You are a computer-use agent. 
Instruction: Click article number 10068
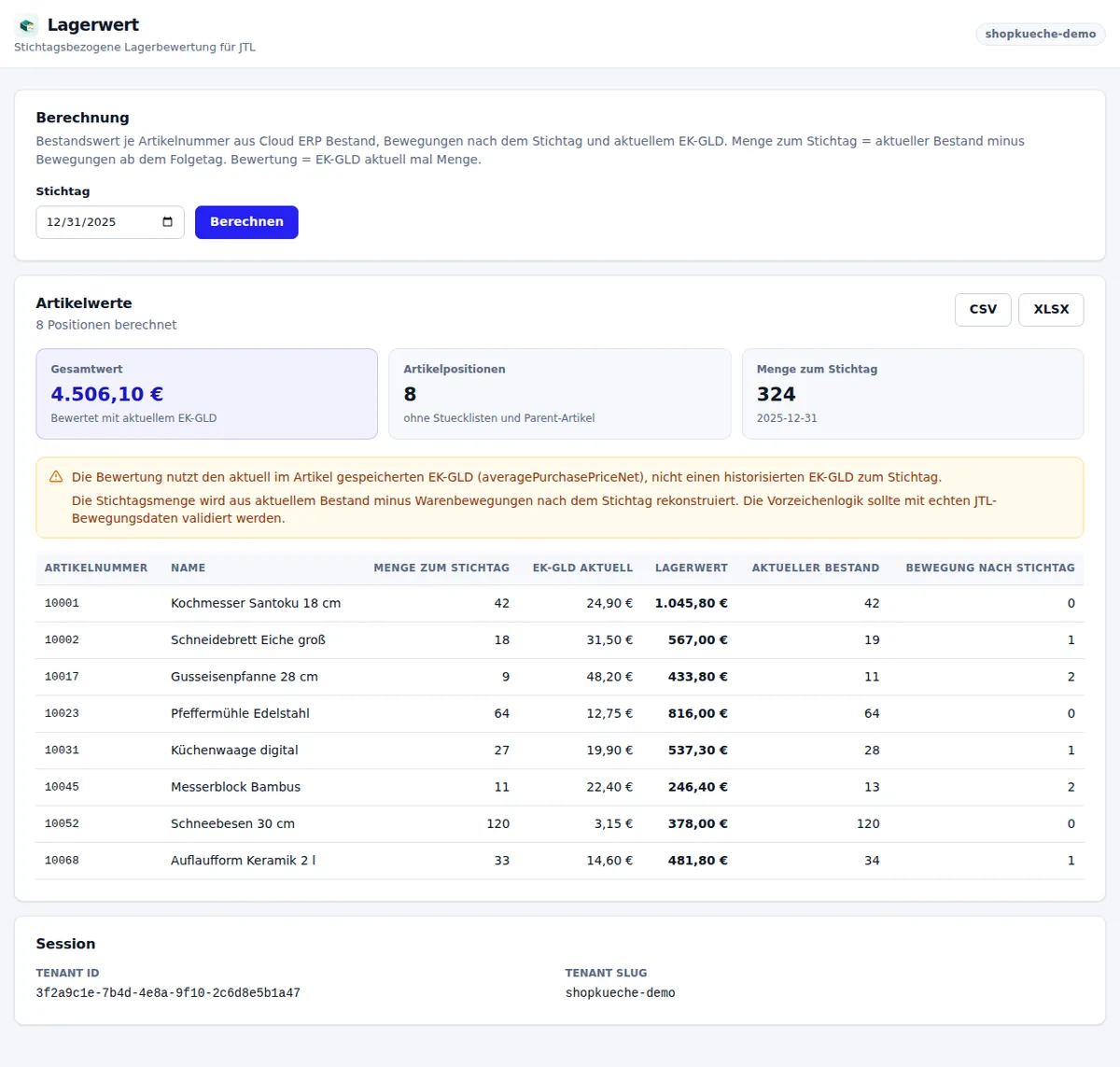(62, 861)
